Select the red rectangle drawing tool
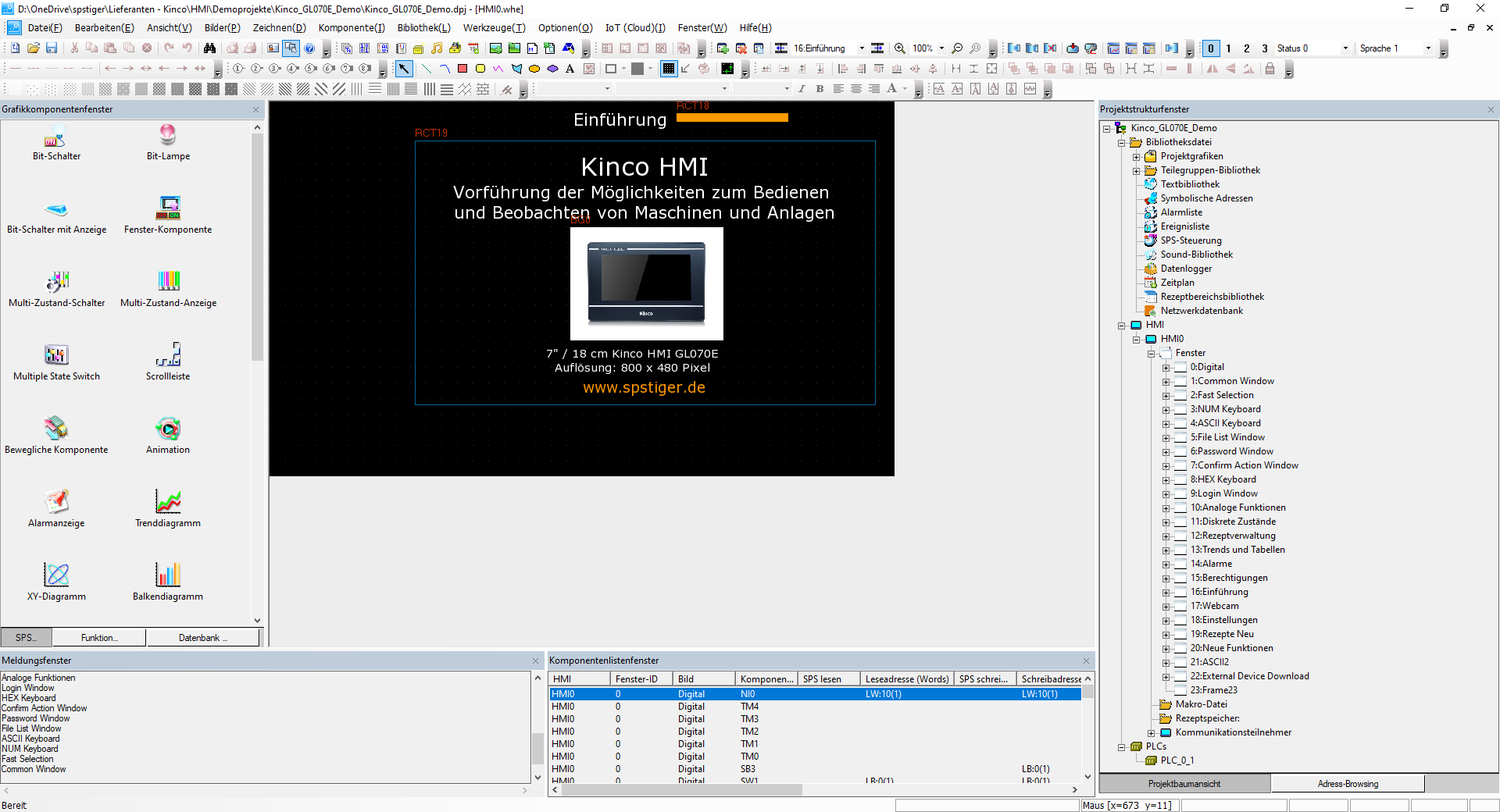 click(x=462, y=69)
